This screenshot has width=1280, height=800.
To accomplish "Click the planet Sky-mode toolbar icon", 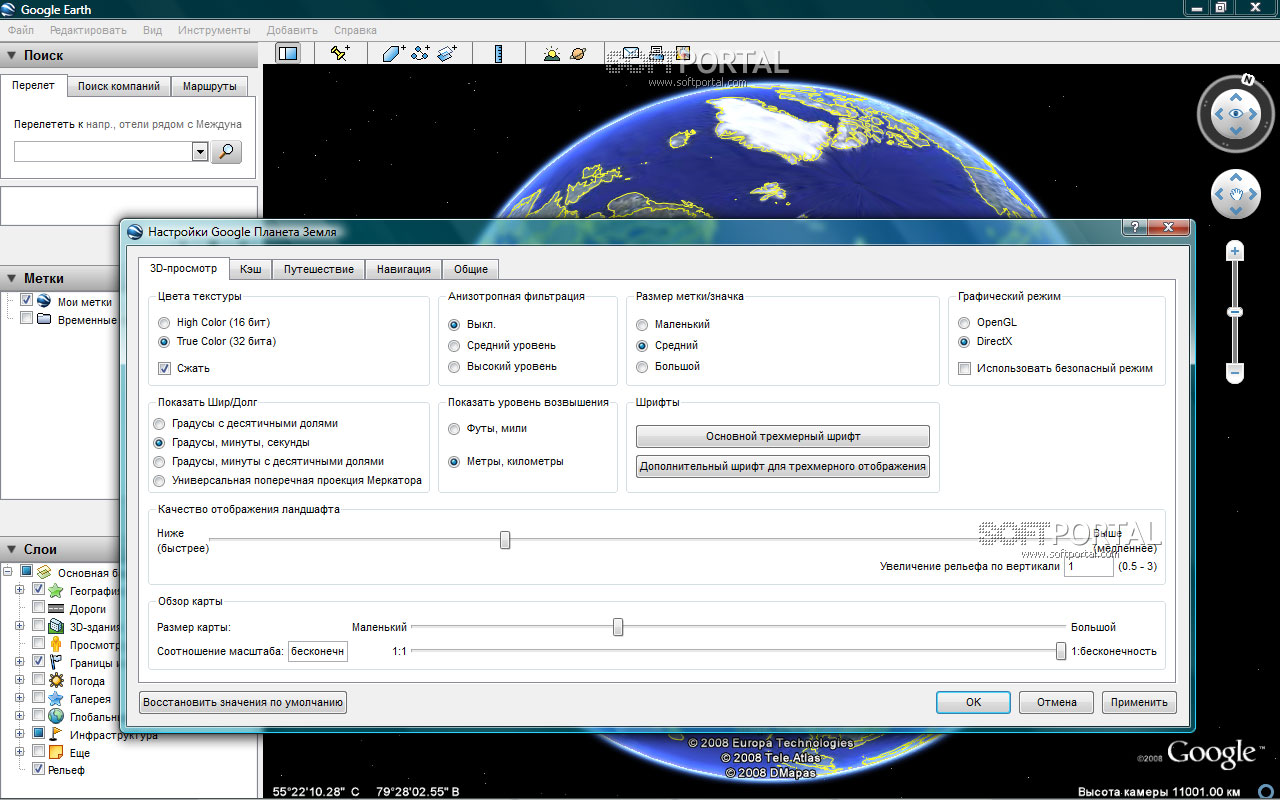I will point(577,53).
